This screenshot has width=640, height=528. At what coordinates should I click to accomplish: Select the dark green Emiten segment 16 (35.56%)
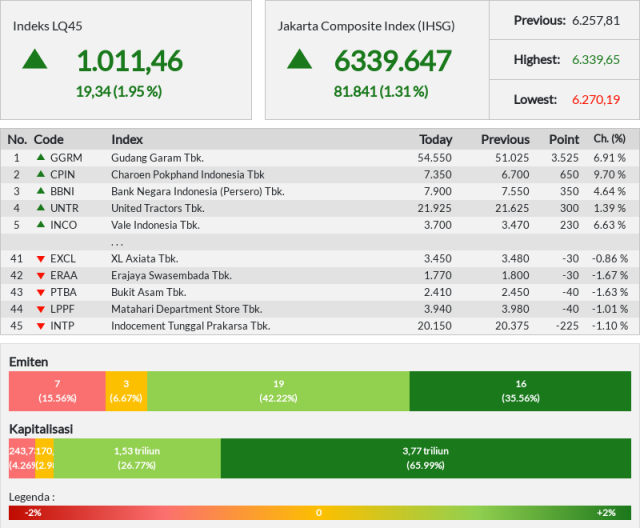point(520,391)
